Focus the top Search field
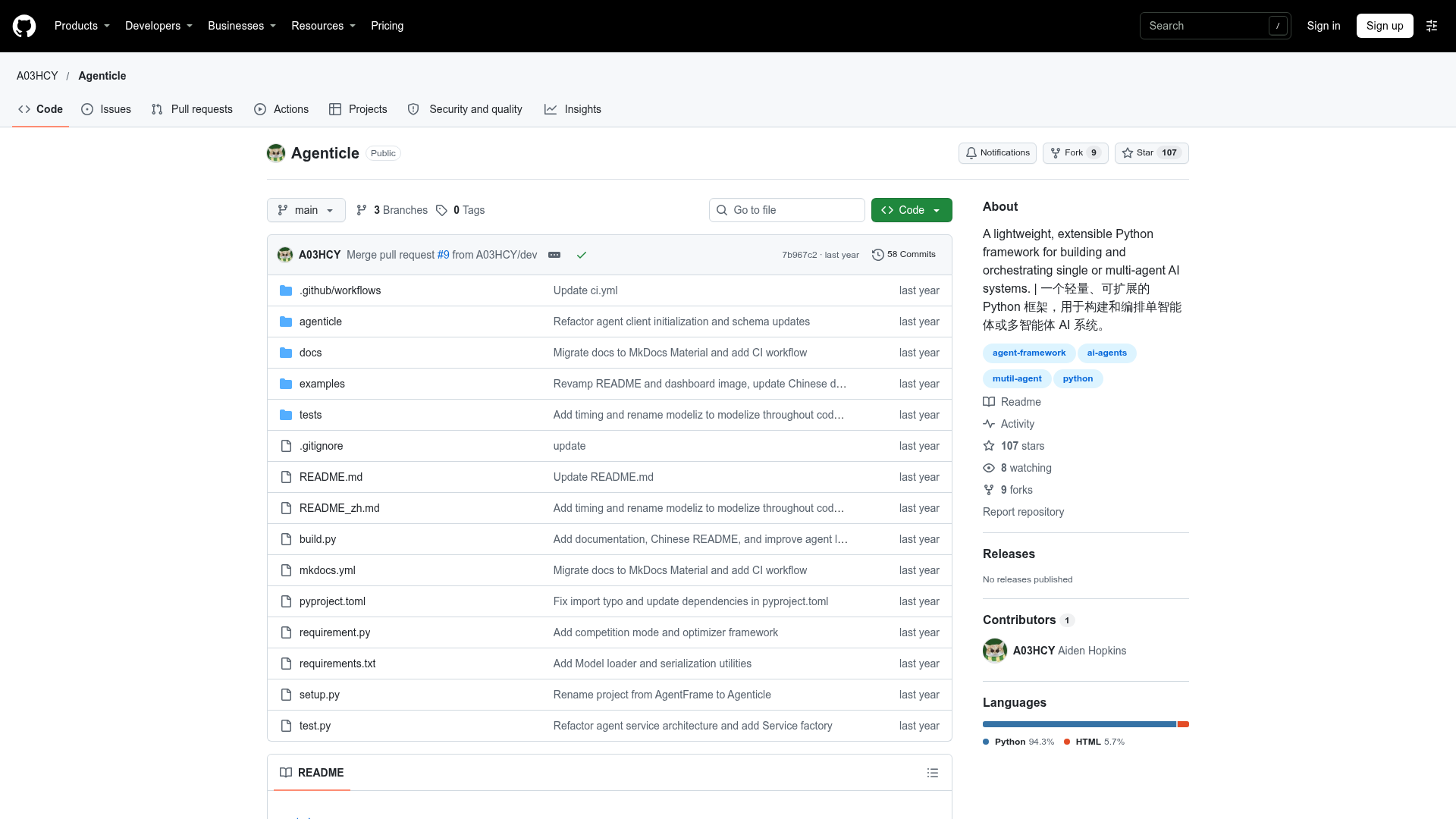1456x819 pixels. (x=1215, y=26)
